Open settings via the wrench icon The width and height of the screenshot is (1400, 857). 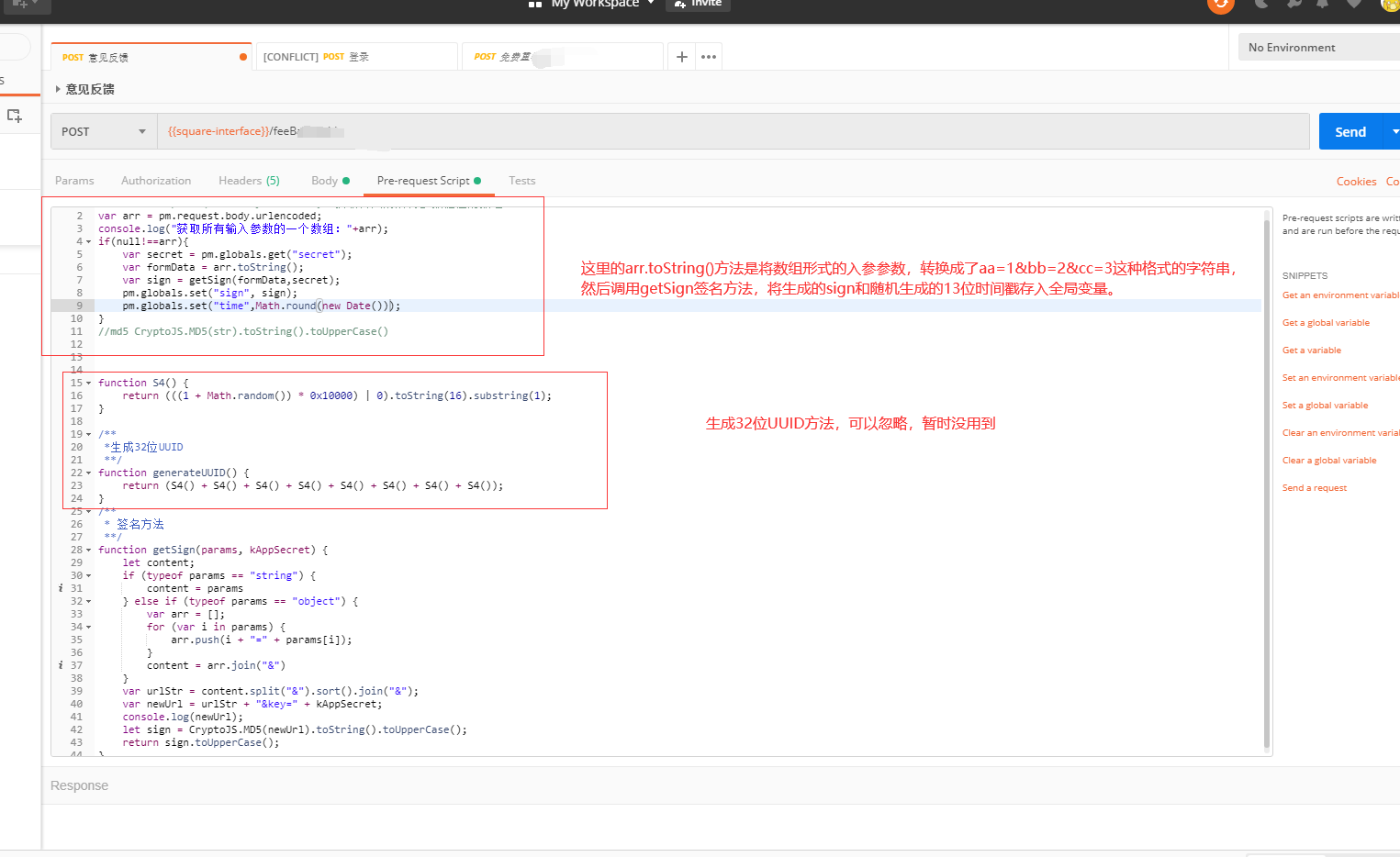coord(1294,5)
